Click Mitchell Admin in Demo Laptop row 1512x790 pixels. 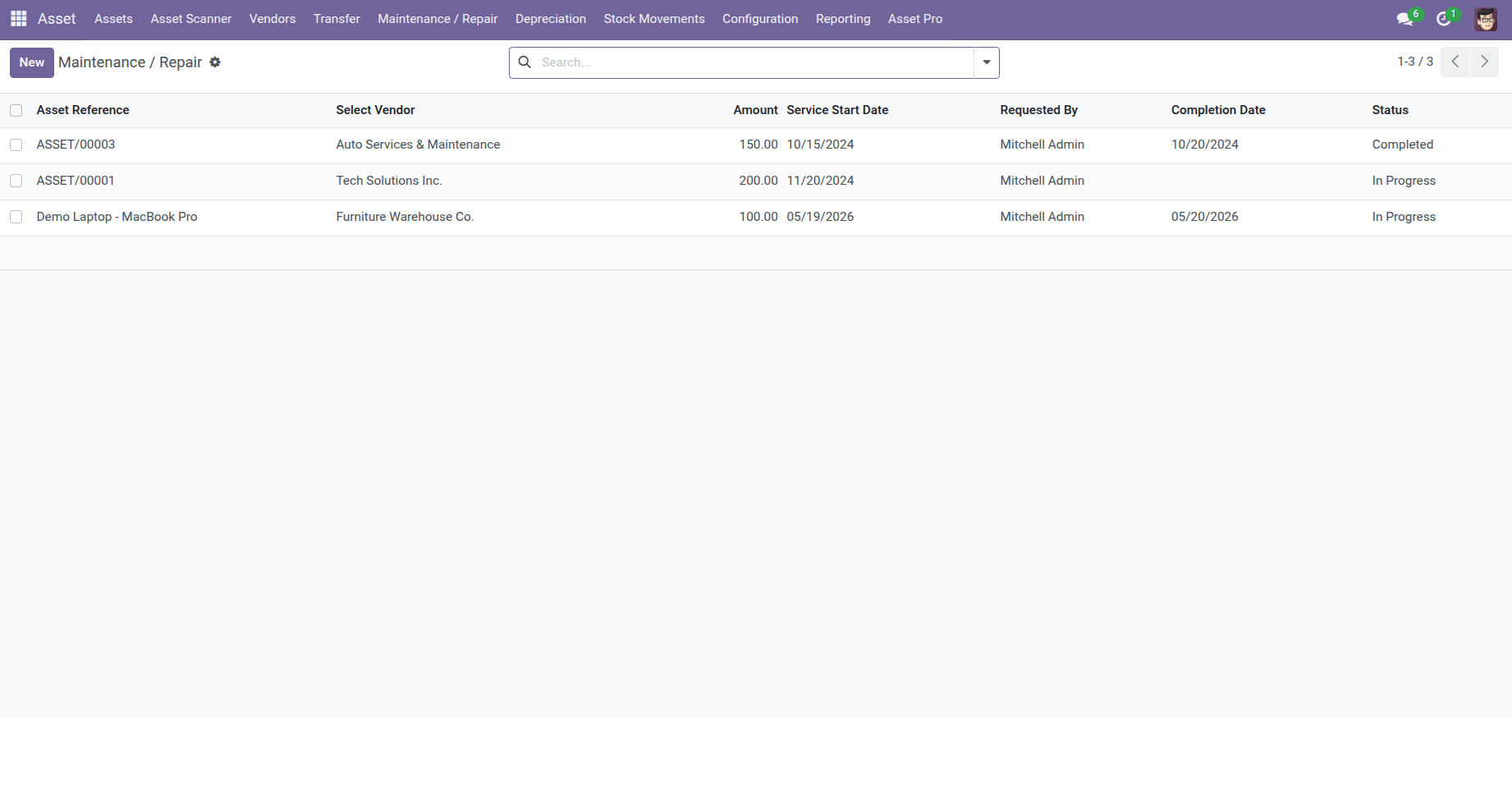[1042, 217]
